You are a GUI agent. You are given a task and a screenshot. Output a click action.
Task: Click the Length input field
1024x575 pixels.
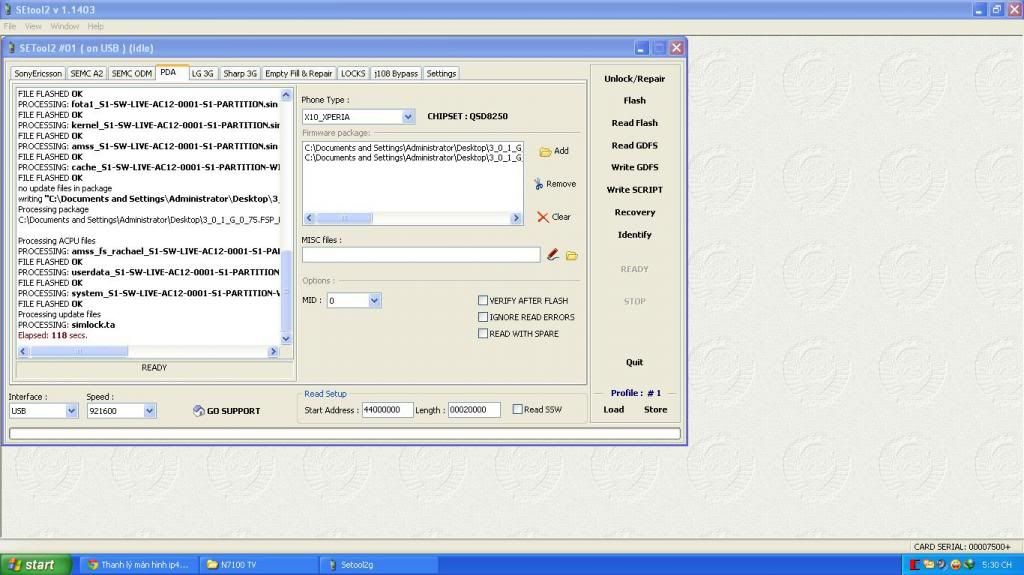click(474, 410)
